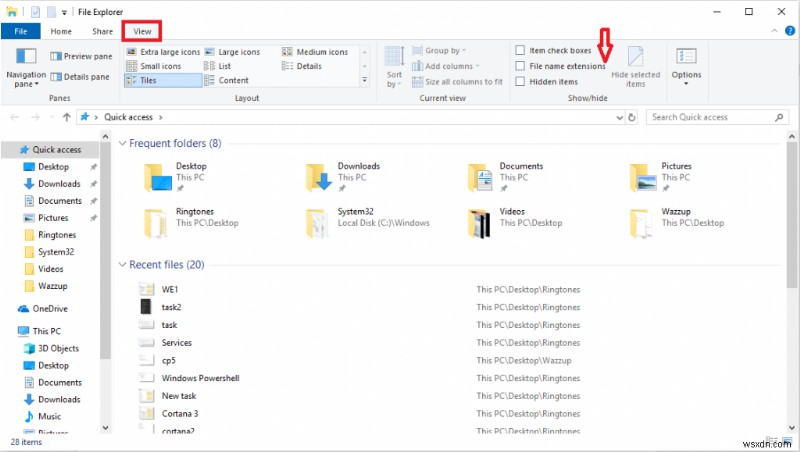The image size is (800, 452).
Task: Go forward to the next location
Action: [35, 117]
